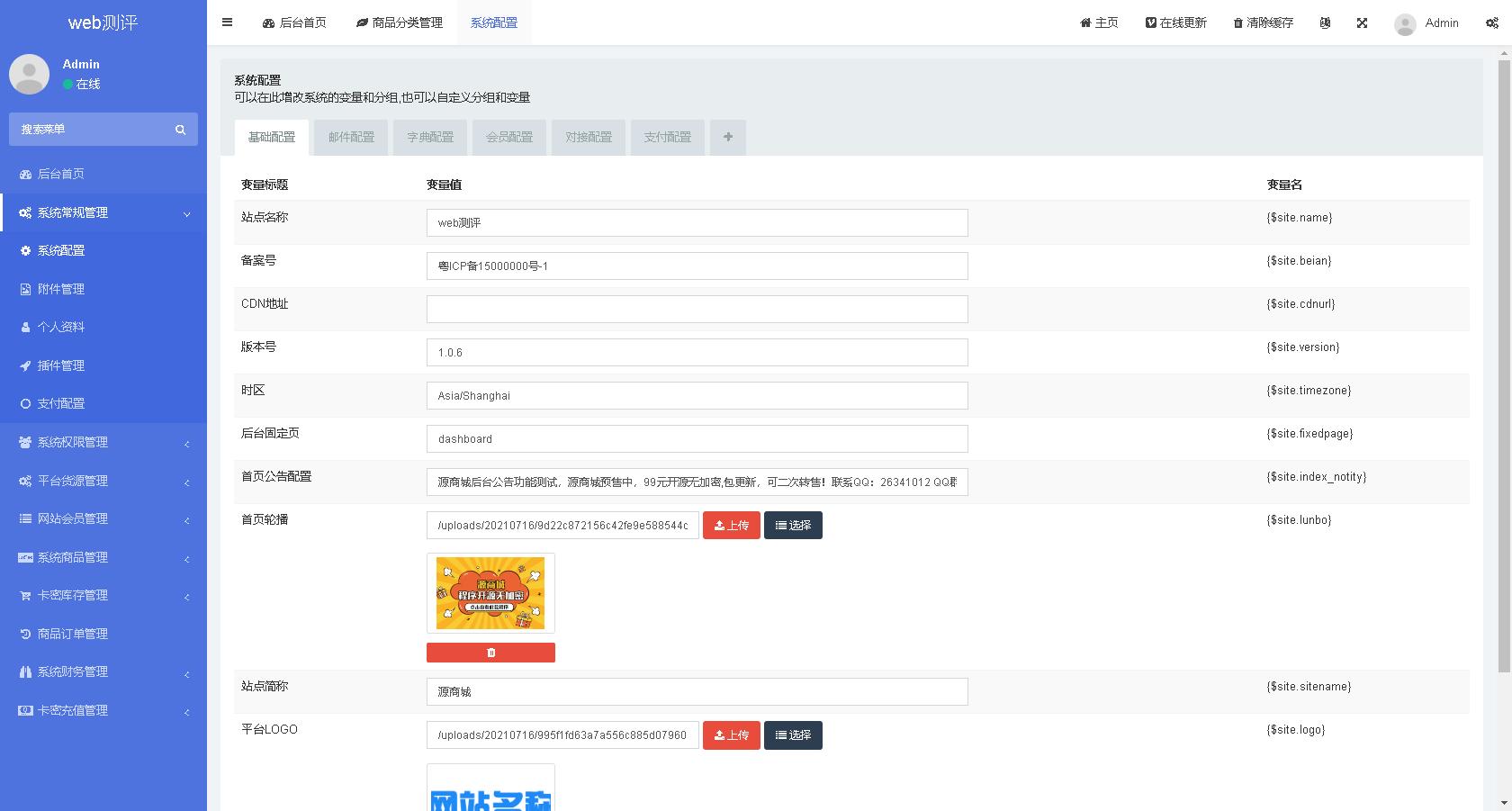Viewport: 1512px width, 811px height.
Task: Expand the 系统商品管理 sidebar group
Action: pos(103,557)
